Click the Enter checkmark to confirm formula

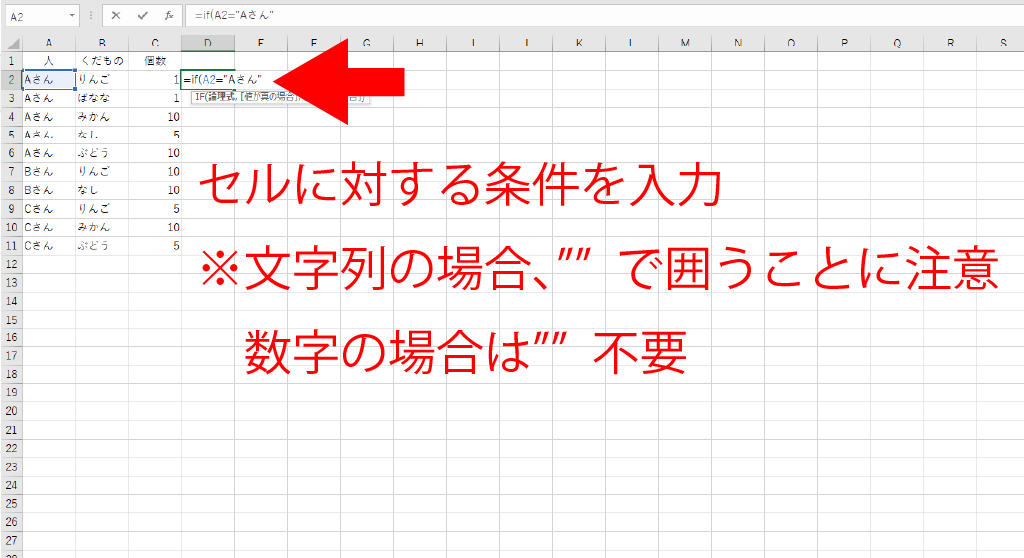point(143,17)
